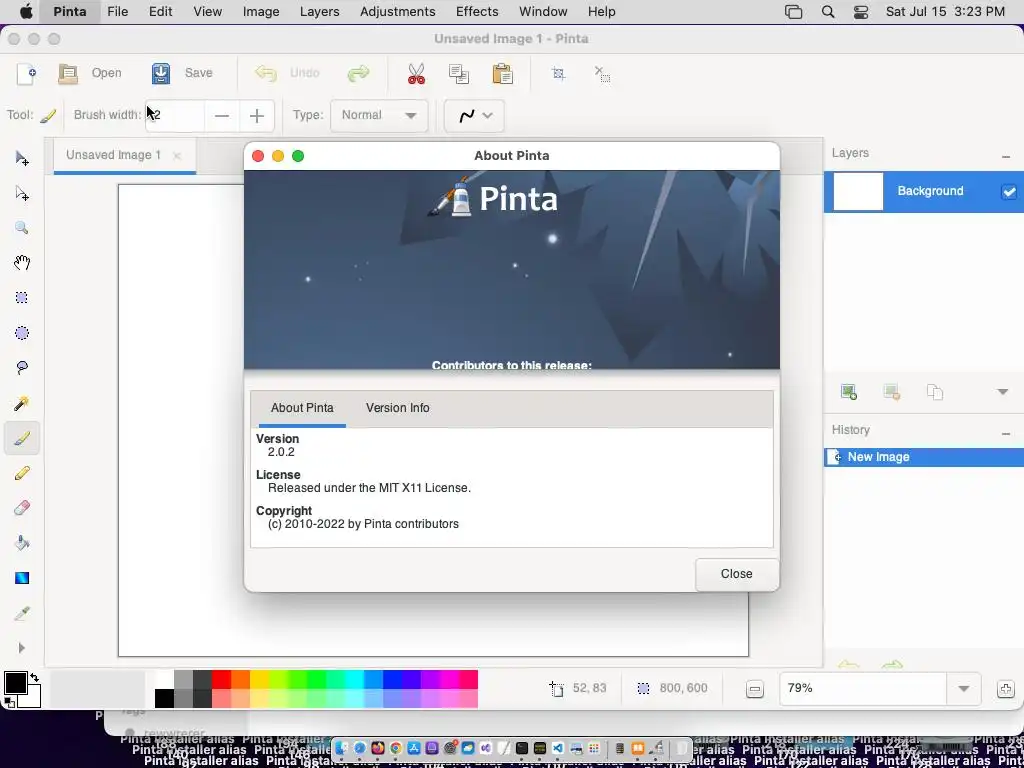Swap primary and secondary colors icon
This screenshot has height=768, width=1024.
pyautogui.click(x=34, y=678)
